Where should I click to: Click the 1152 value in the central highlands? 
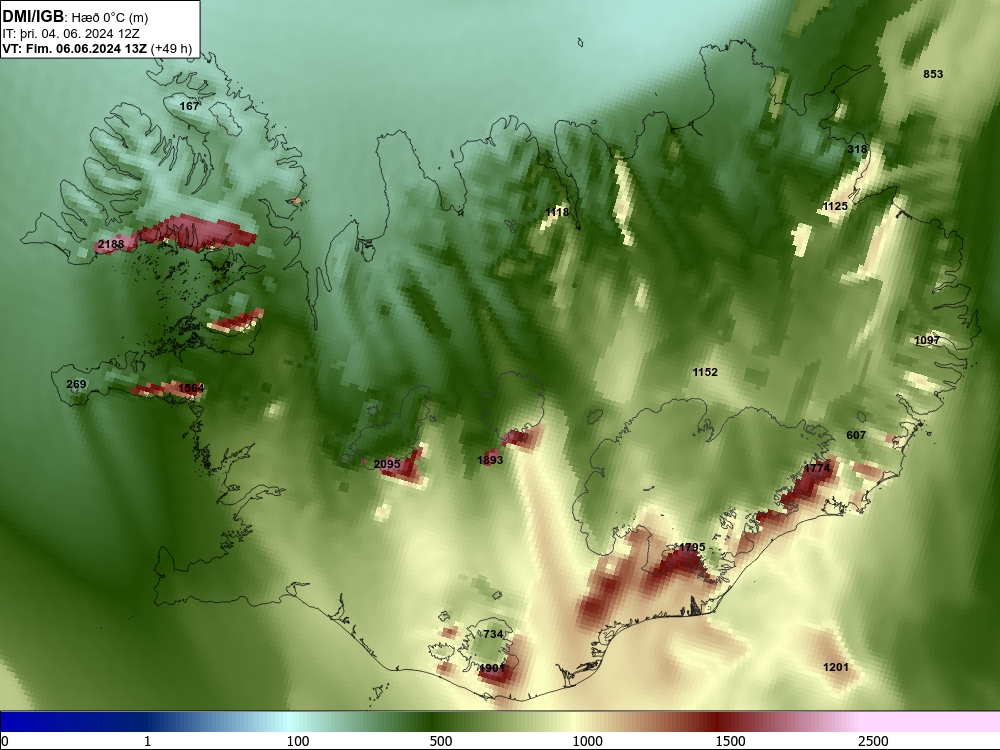(x=705, y=372)
